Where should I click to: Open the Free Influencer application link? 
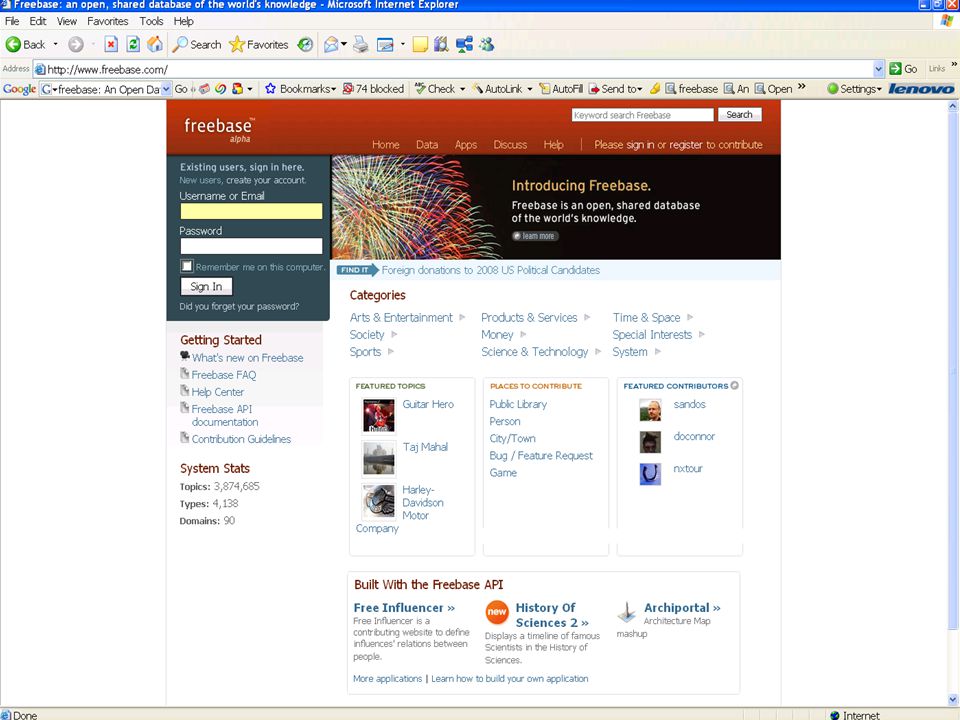click(404, 607)
